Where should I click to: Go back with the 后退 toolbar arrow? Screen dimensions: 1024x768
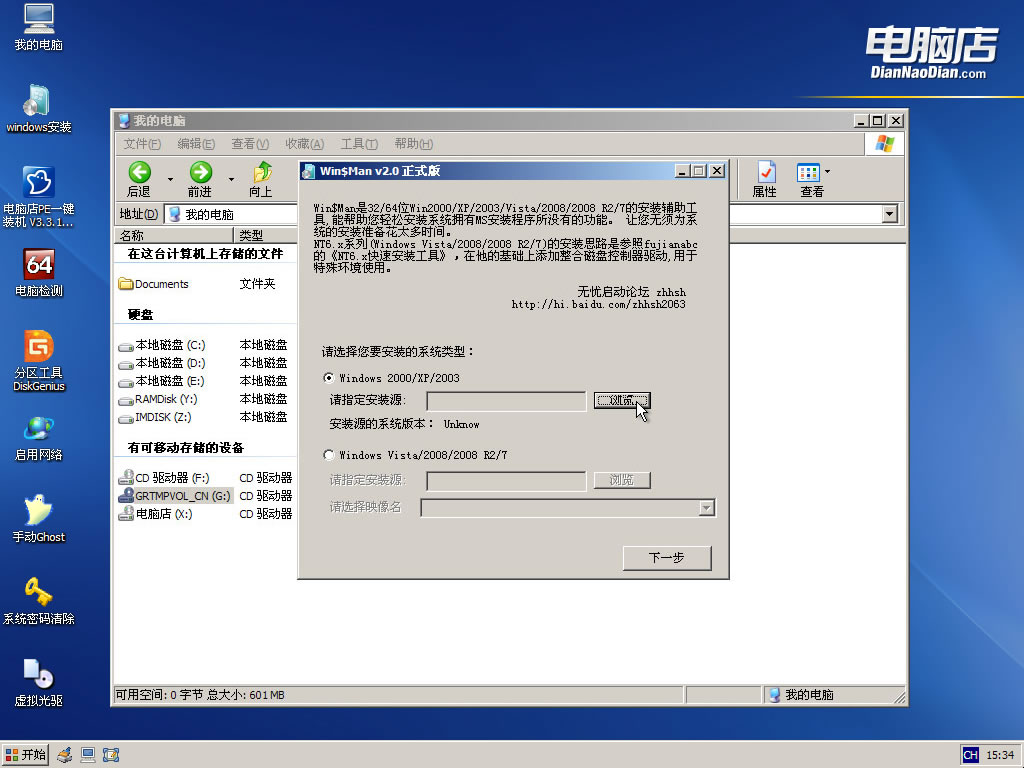coord(139,179)
